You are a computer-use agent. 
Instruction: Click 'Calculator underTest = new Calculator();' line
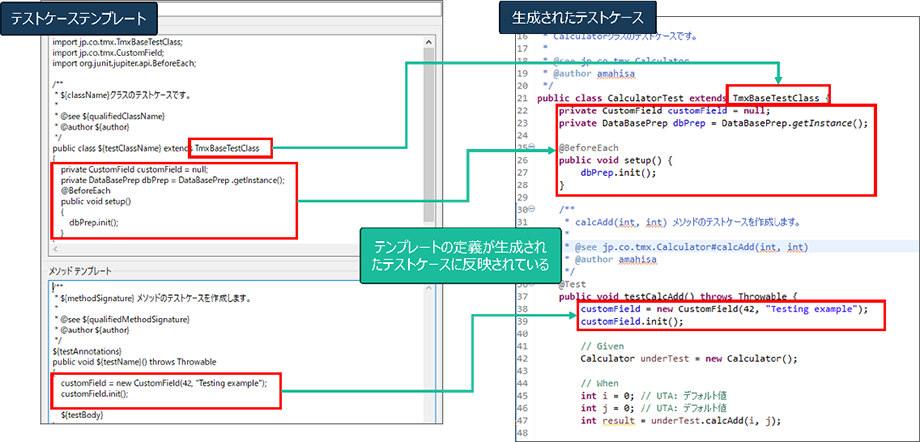click(689, 359)
